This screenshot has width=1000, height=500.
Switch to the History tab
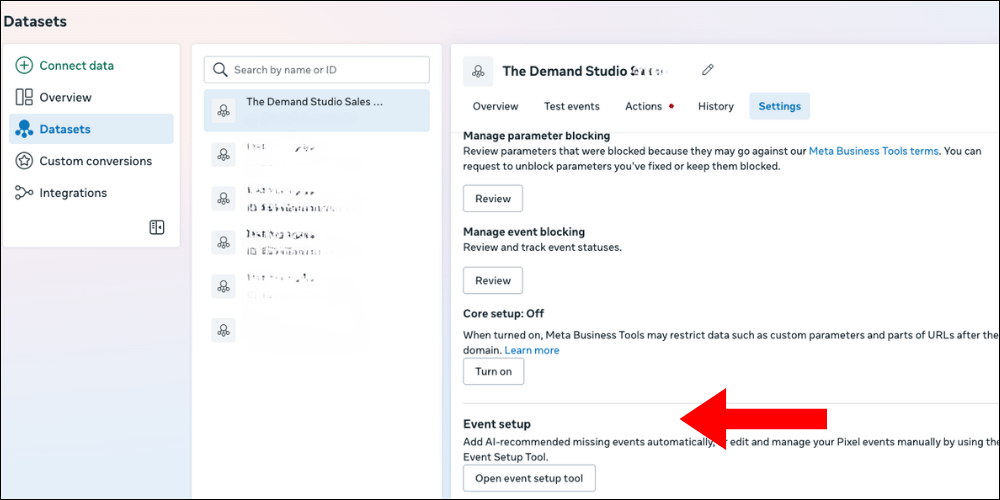tap(716, 107)
